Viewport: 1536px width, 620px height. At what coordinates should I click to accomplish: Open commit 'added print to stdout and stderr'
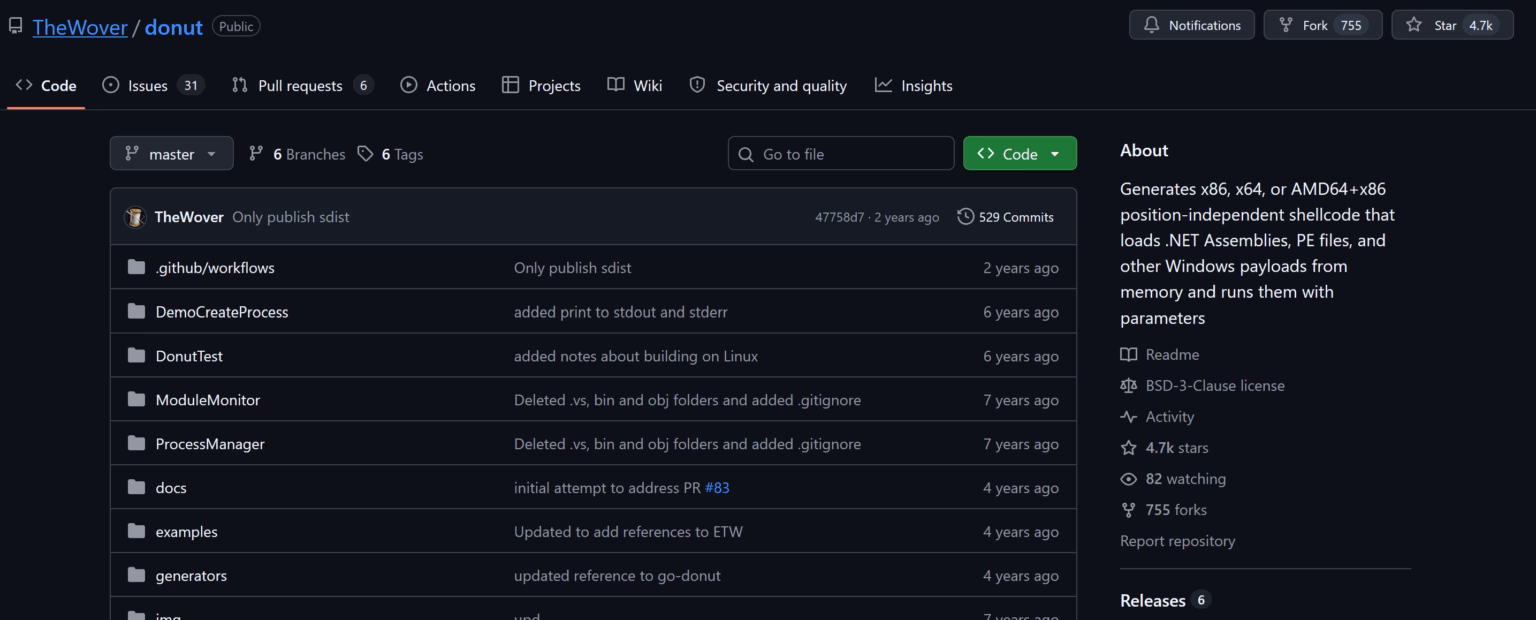[621, 312]
